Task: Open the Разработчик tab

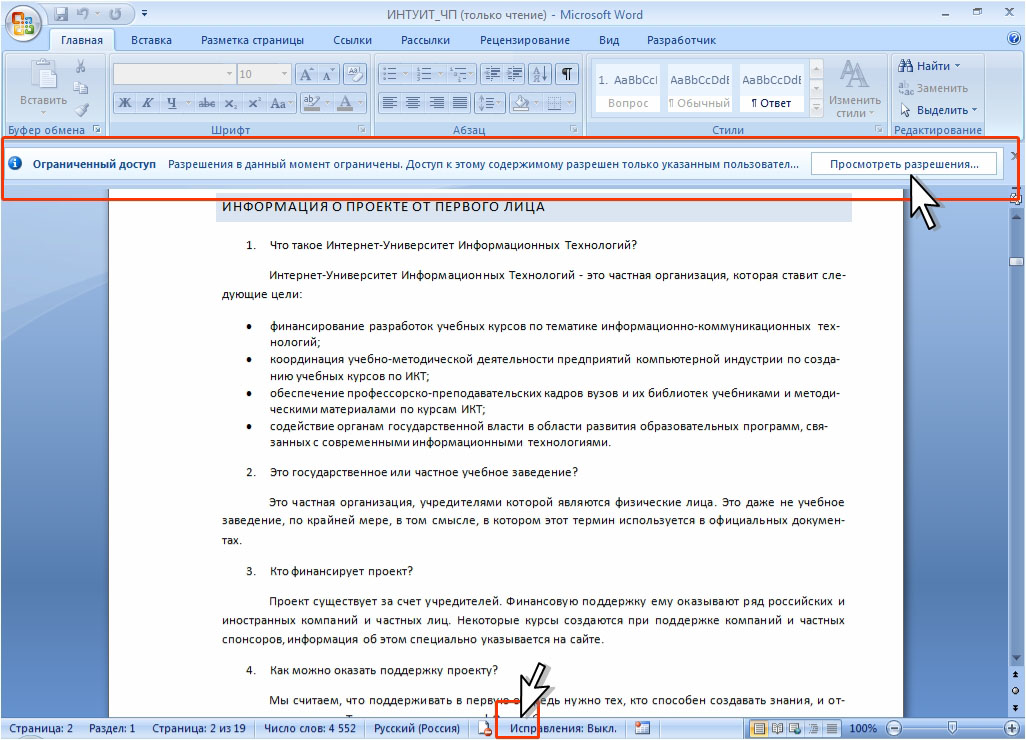Action: pyautogui.click(x=681, y=40)
